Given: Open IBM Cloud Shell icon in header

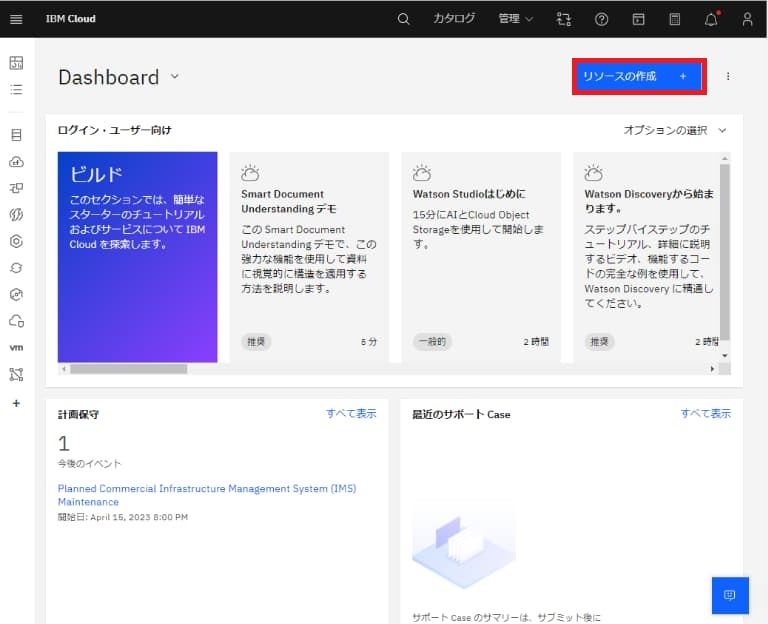Looking at the screenshot, I should tap(638, 19).
